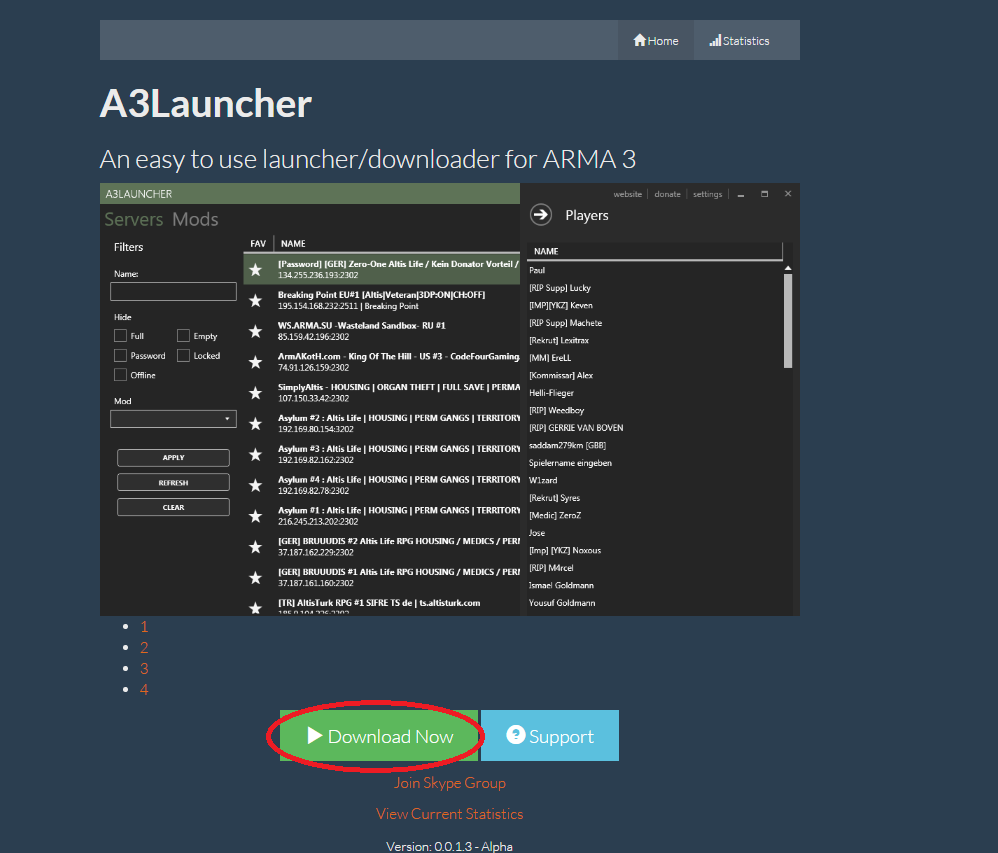Viewport: 998px width, 853px height.
Task: Select the SimplyAltis HOUSING server row
Action: click(382, 393)
